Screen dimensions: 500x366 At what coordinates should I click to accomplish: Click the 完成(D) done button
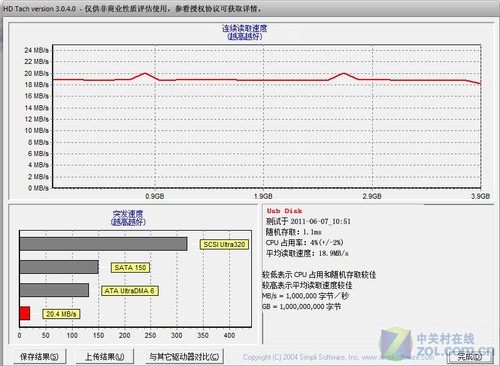(470, 357)
